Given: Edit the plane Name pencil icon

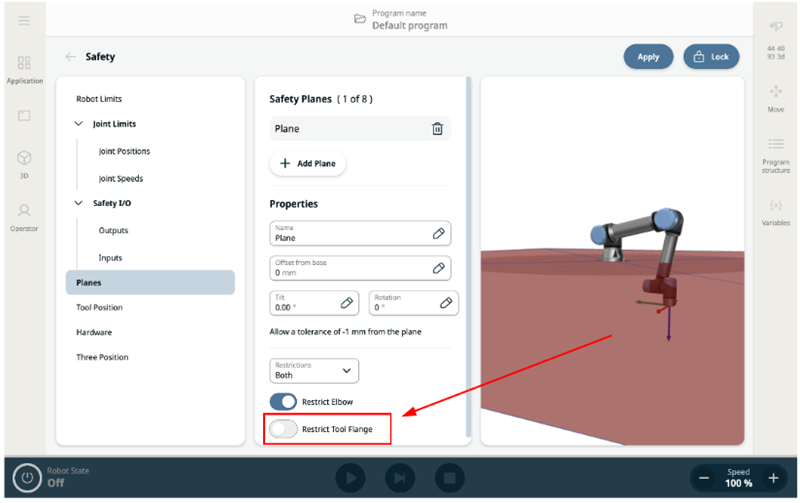Looking at the screenshot, I should 438,233.
